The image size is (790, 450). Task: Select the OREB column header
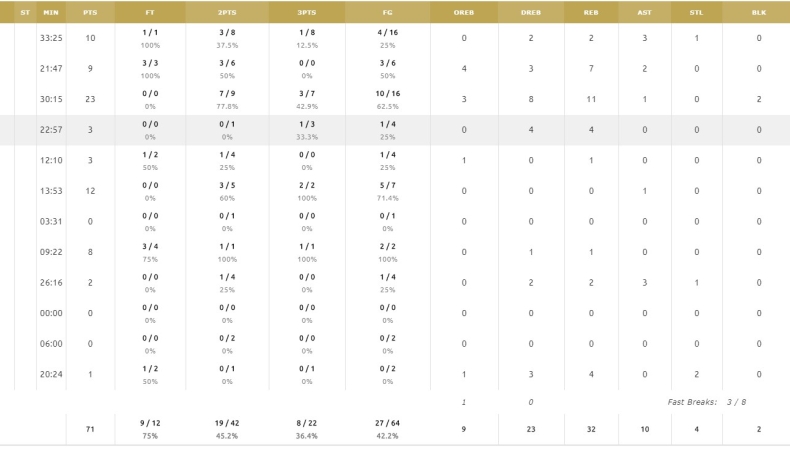464,12
